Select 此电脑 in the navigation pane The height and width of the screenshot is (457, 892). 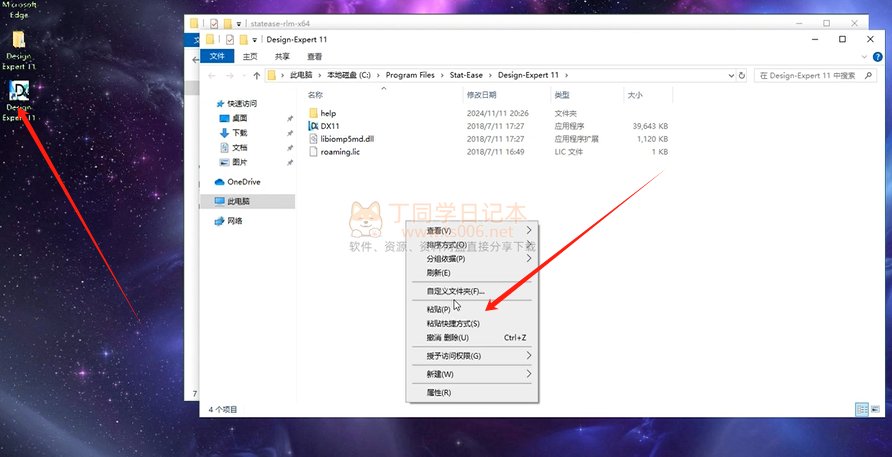[x=248, y=201]
